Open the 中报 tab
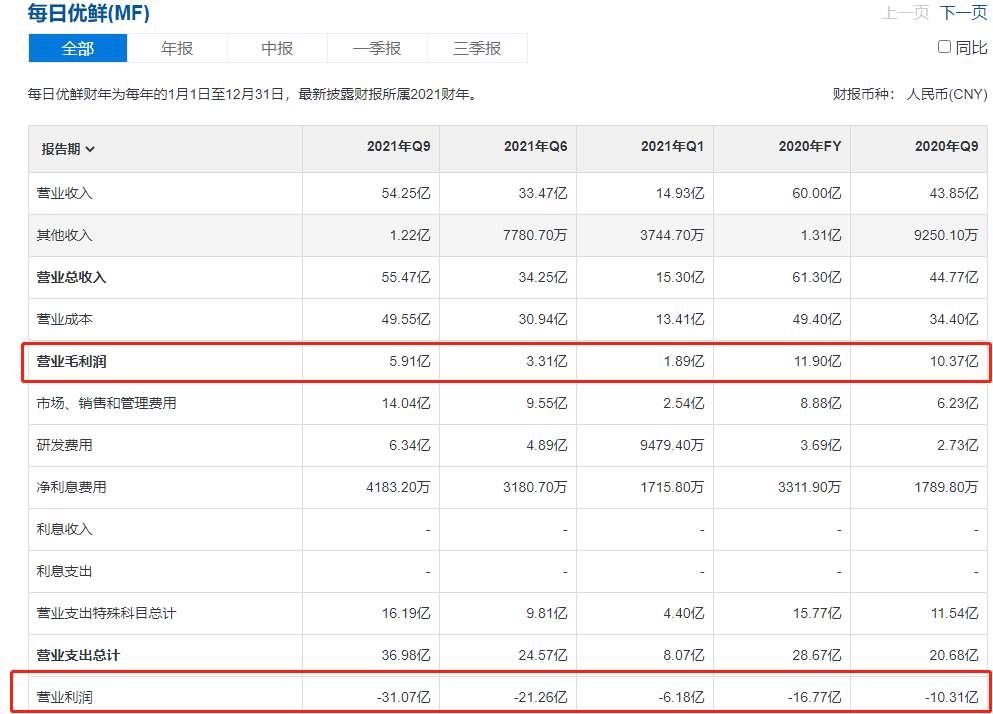Screen dimensions: 993x714 coord(277,48)
